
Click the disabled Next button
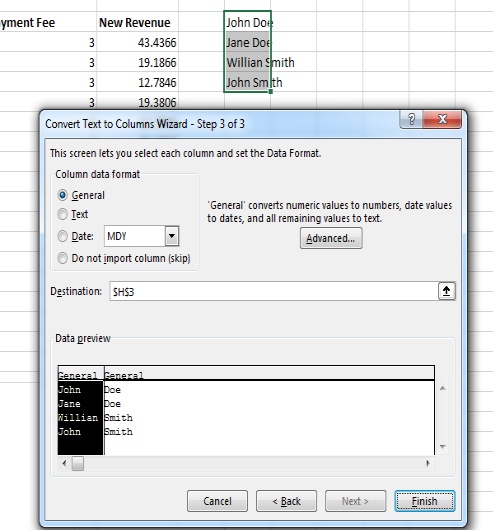tap(355, 501)
